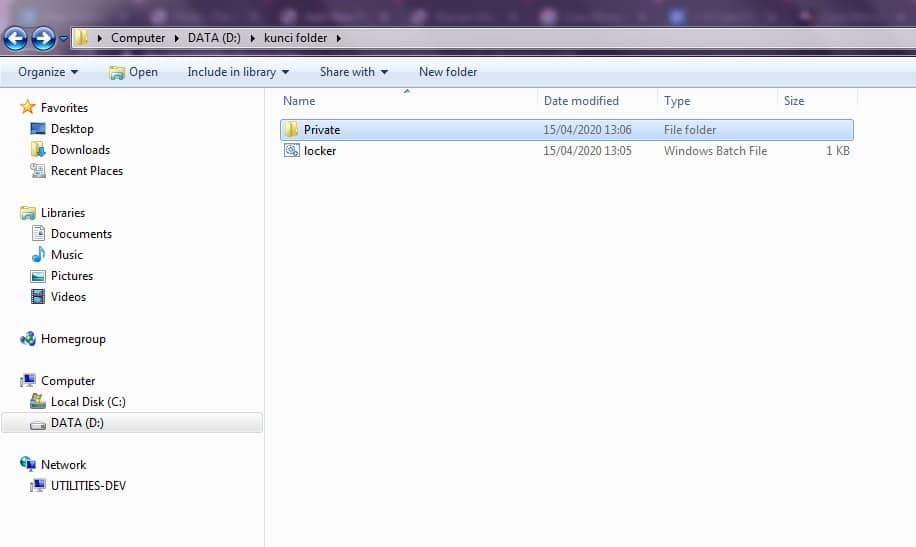Expand the arrow after DATA (D:) in breadcrumb
Viewport: 916px width, 547px height.
[x=252, y=39]
